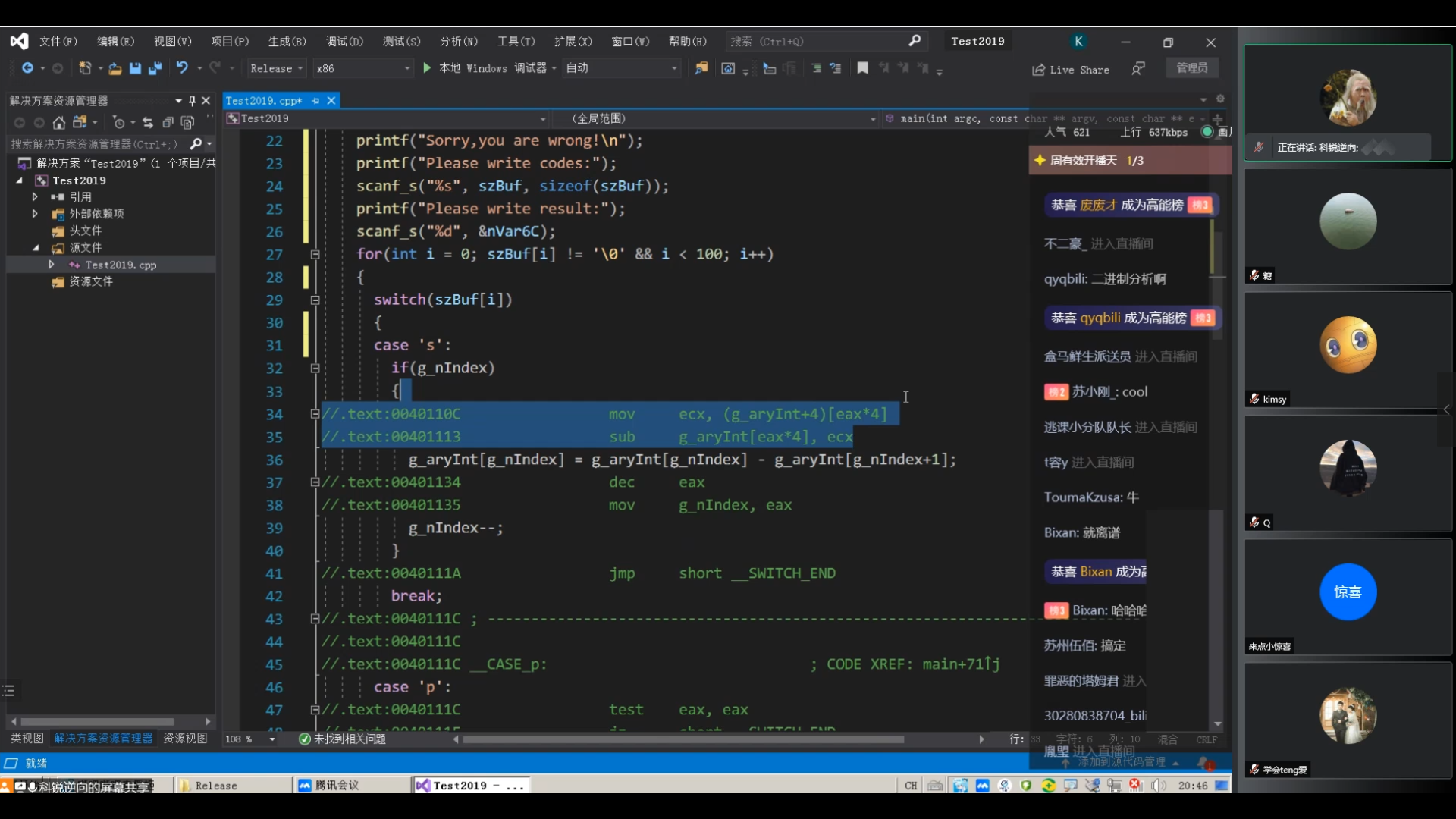Click the Live Share button

(1071, 69)
